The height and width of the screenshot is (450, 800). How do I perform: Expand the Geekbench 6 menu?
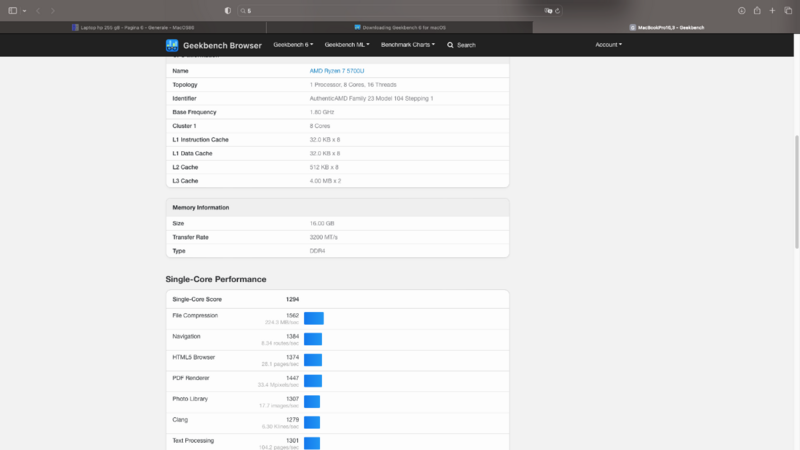coord(293,45)
